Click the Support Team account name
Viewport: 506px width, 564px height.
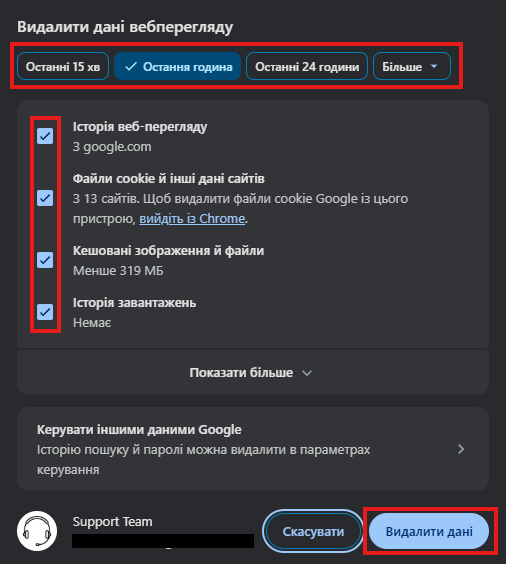[x=113, y=522]
